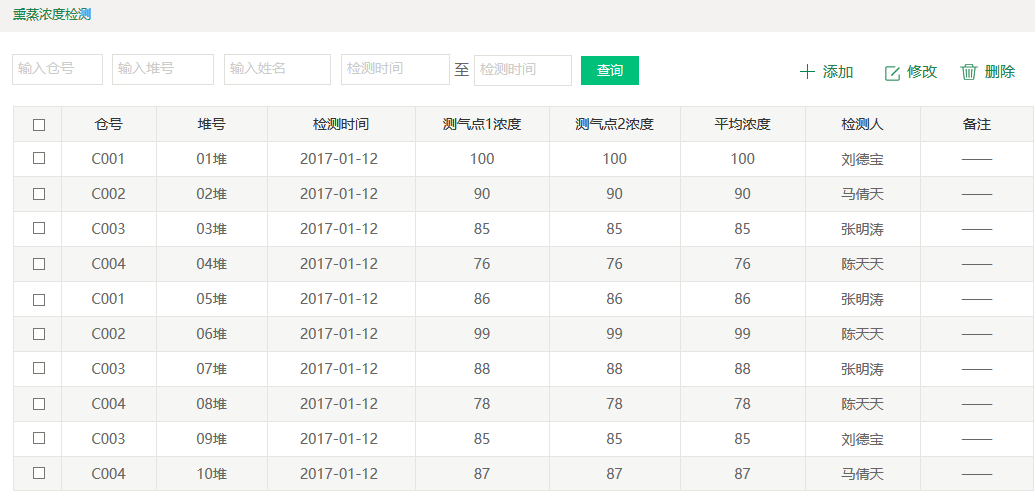Select the 10堆 cell

212,474
